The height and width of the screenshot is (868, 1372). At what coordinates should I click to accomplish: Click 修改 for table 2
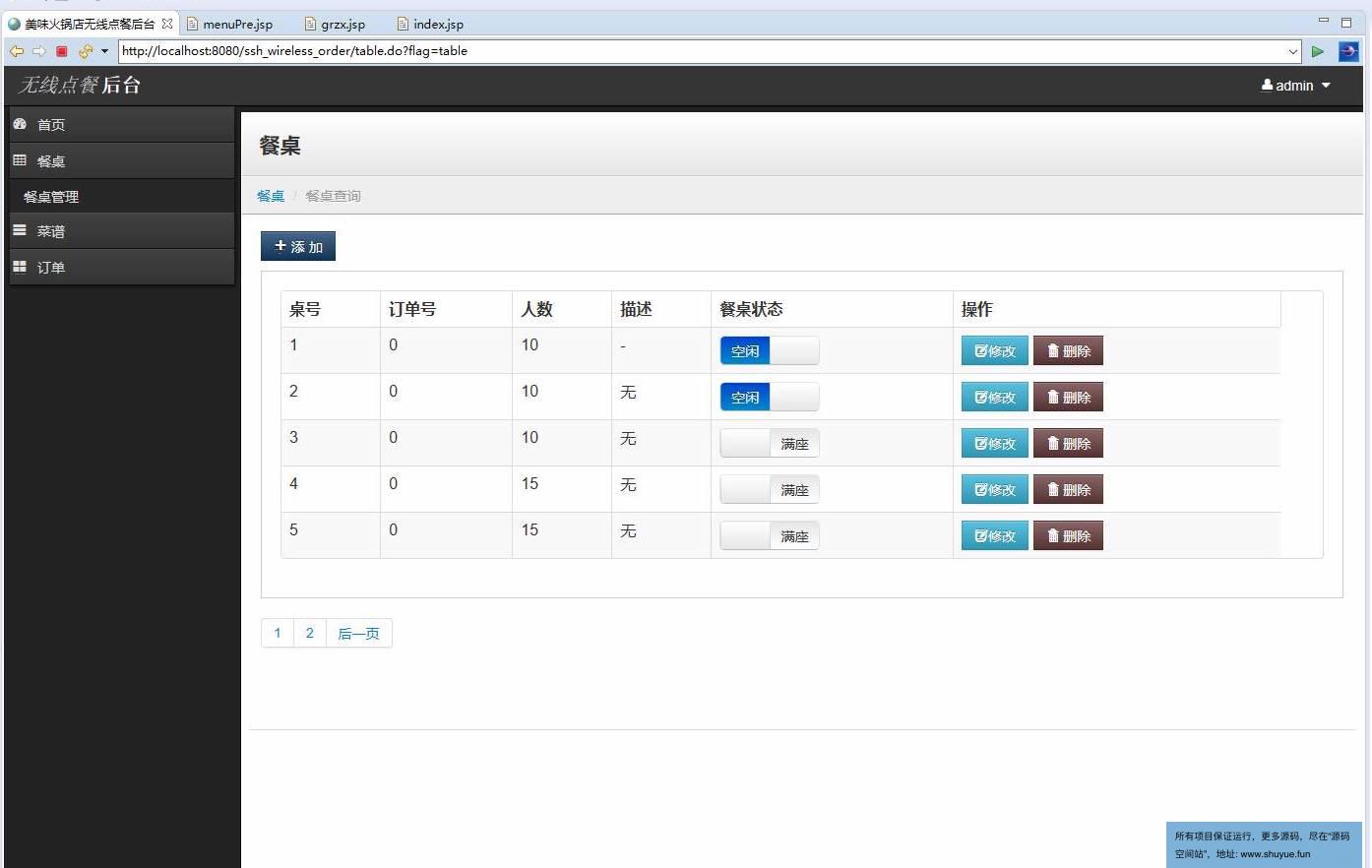click(994, 397)
